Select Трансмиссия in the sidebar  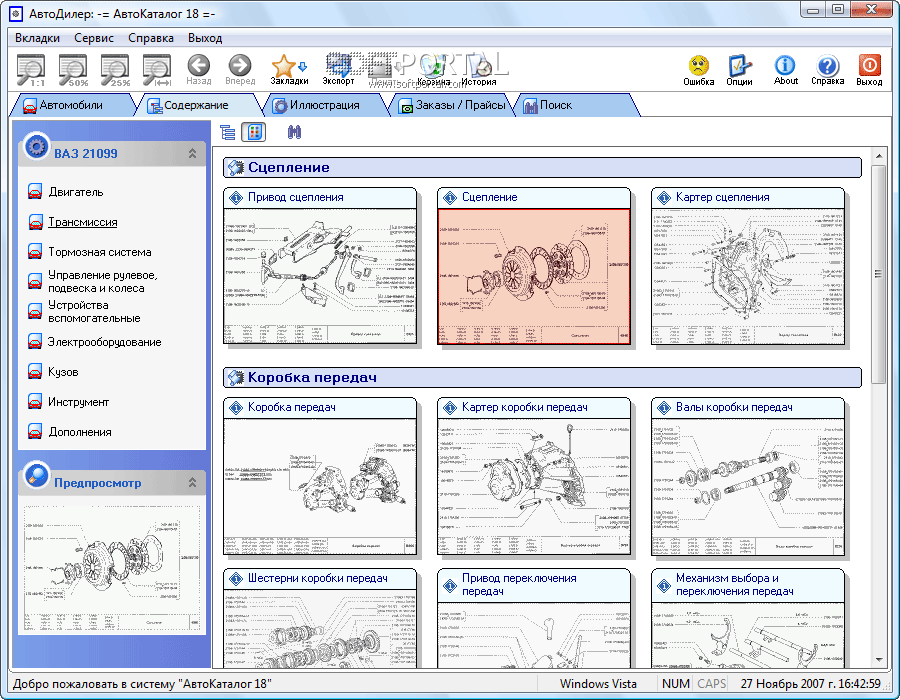83,222
